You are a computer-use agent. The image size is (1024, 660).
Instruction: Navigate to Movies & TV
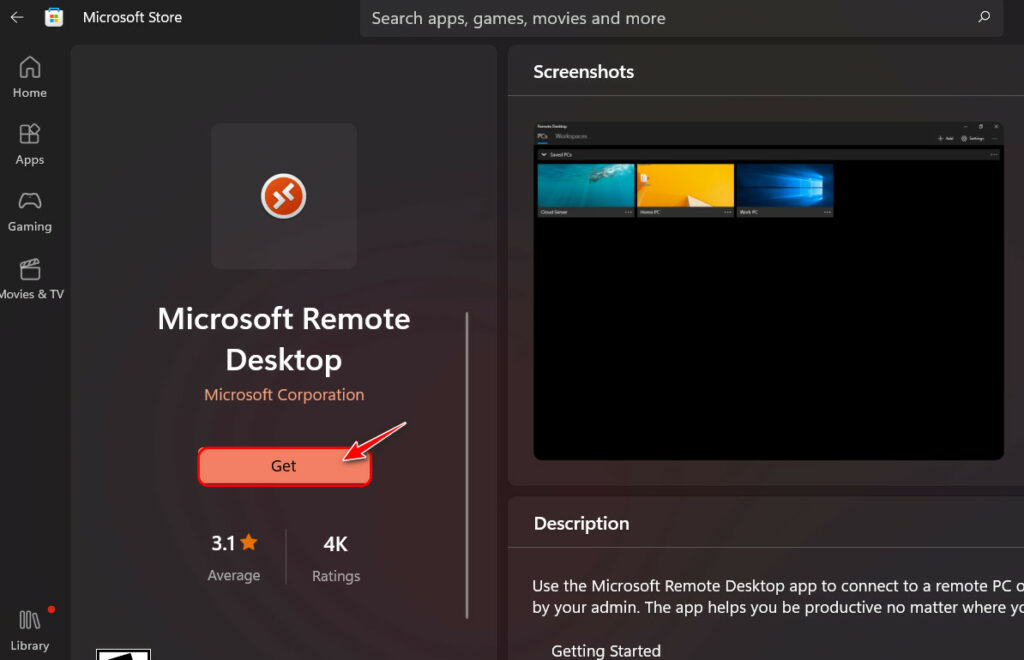[x=30, y=280]
